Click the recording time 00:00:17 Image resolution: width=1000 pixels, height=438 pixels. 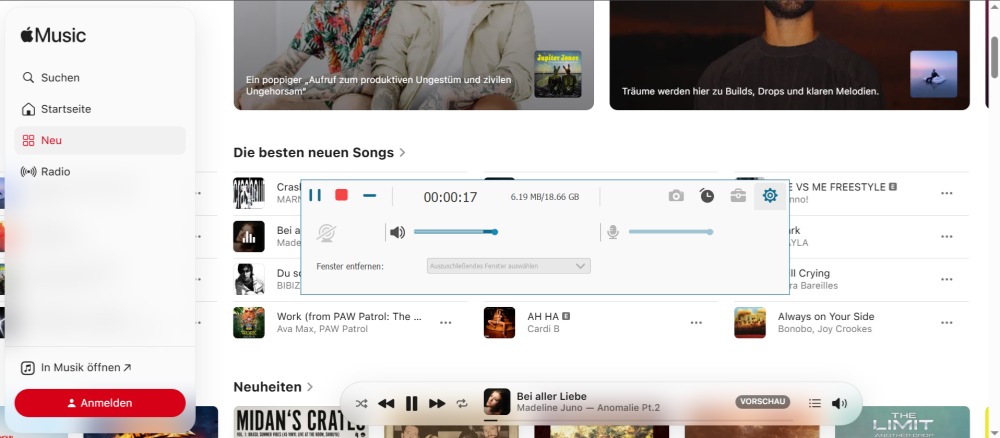pos(450,198)
